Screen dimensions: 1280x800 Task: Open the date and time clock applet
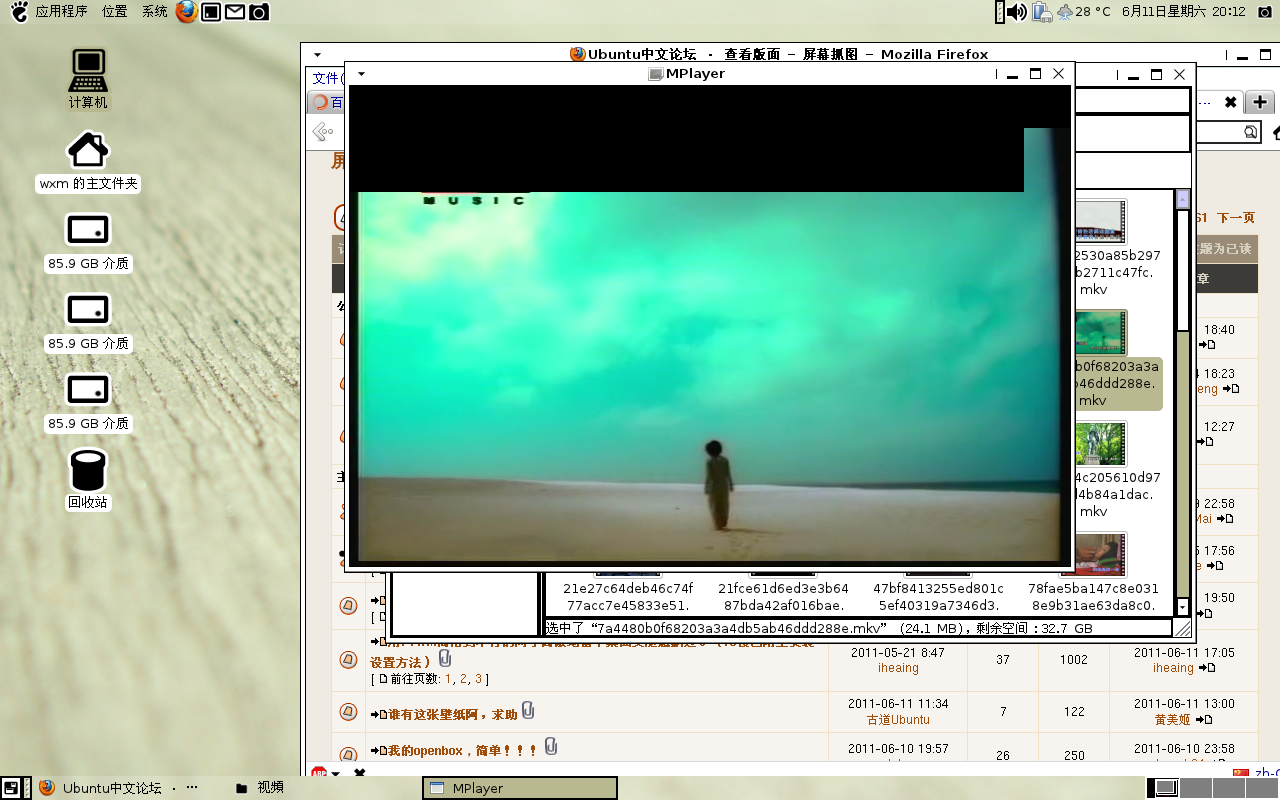point(1184,12)
